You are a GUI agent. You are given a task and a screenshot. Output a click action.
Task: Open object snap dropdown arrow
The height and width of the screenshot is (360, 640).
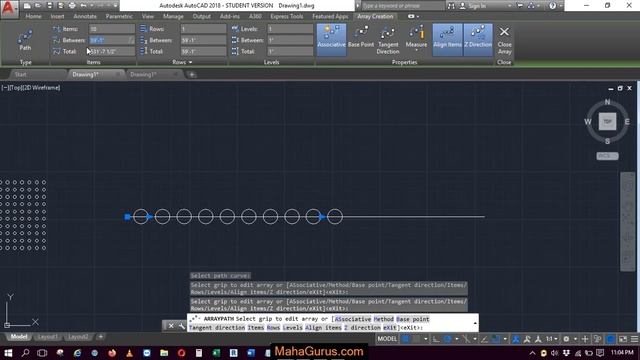tap(505, 339)
